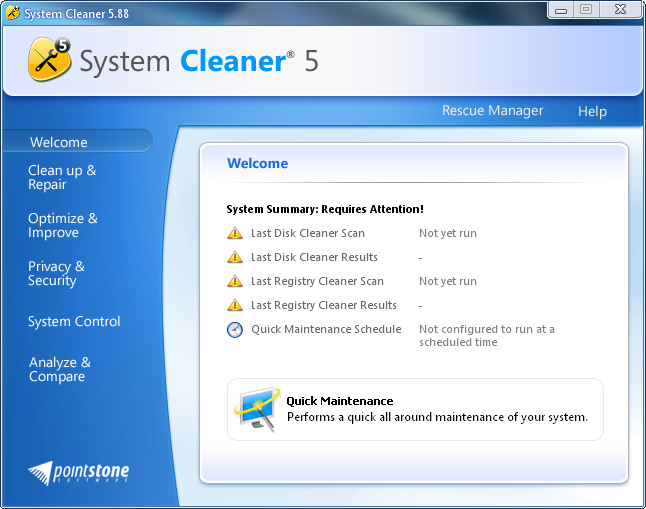
Task: Click warning icon beside Last Disk Cleaner Scan
Action: pyautogui.click(x=235, y=233)
